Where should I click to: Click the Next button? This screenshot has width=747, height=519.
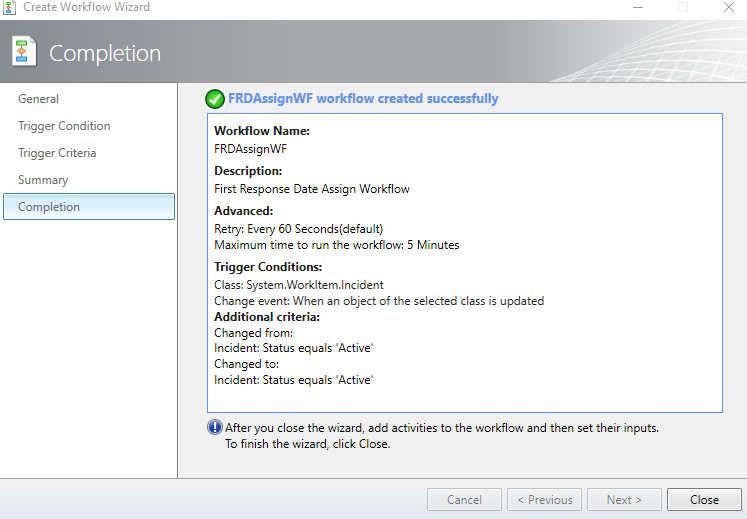(x=624, y=499)
